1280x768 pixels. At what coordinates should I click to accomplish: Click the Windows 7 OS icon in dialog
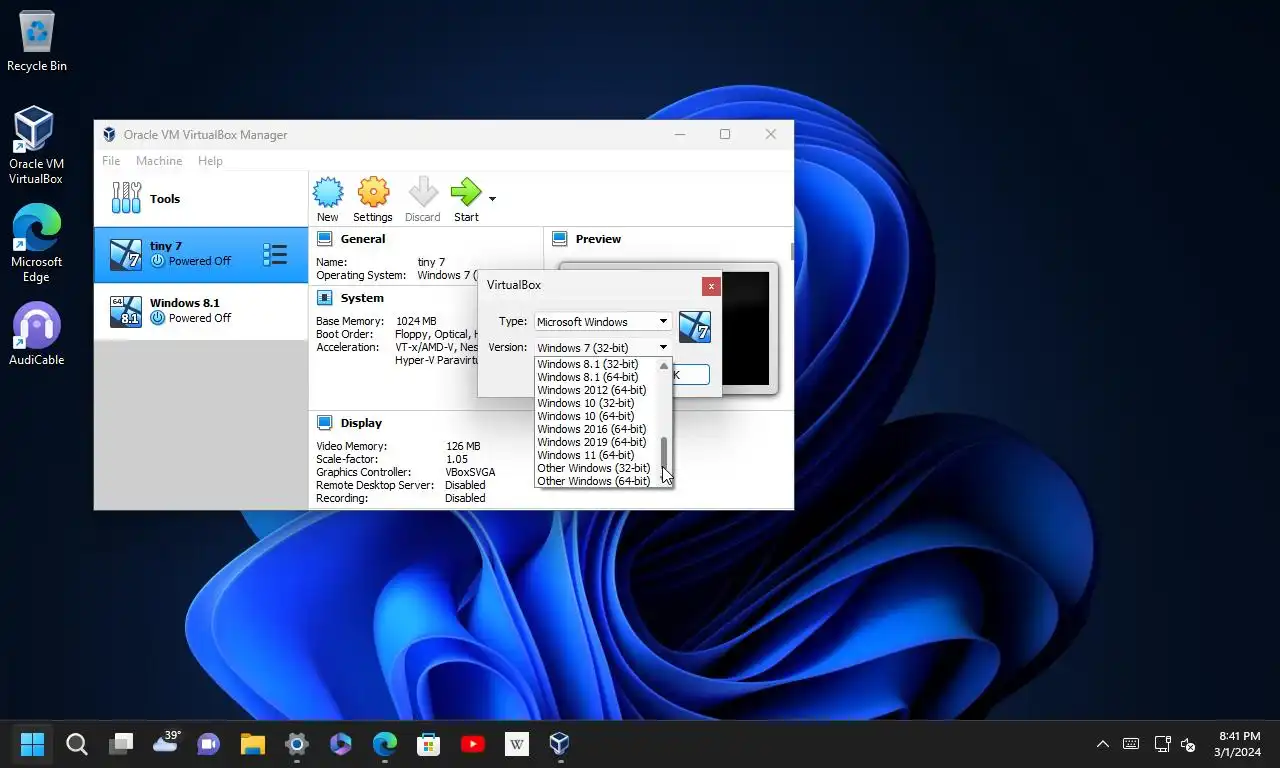click(695, 327)
